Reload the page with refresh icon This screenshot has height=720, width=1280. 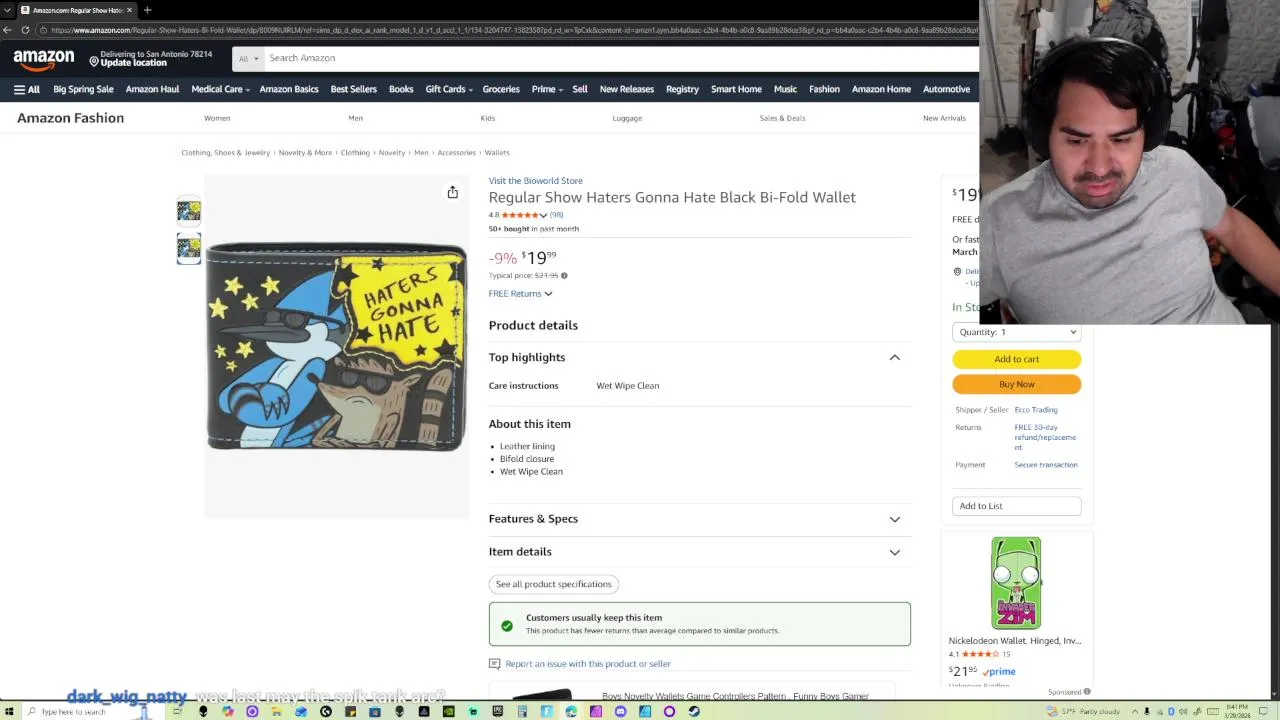pos(26,30)
